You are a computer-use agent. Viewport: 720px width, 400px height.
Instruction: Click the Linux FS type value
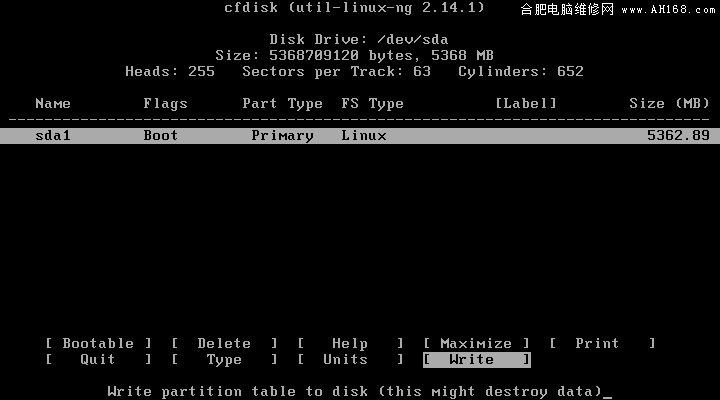coord(364,135)
